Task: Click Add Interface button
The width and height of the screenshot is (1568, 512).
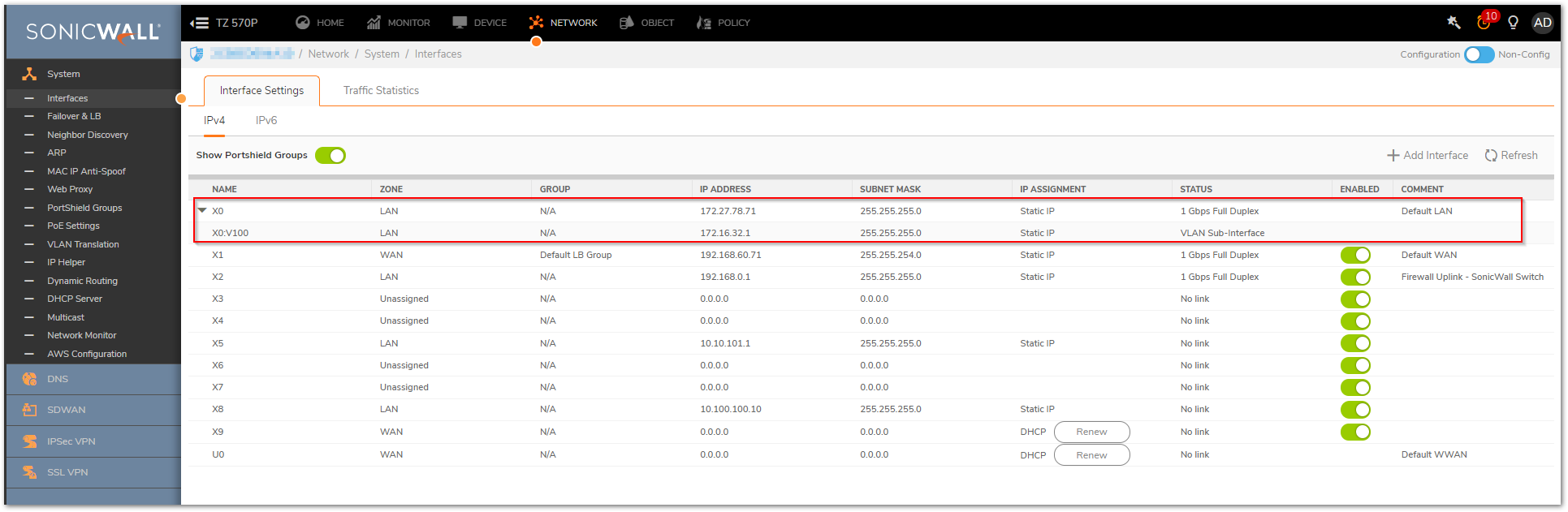Action: [1427, 155]
